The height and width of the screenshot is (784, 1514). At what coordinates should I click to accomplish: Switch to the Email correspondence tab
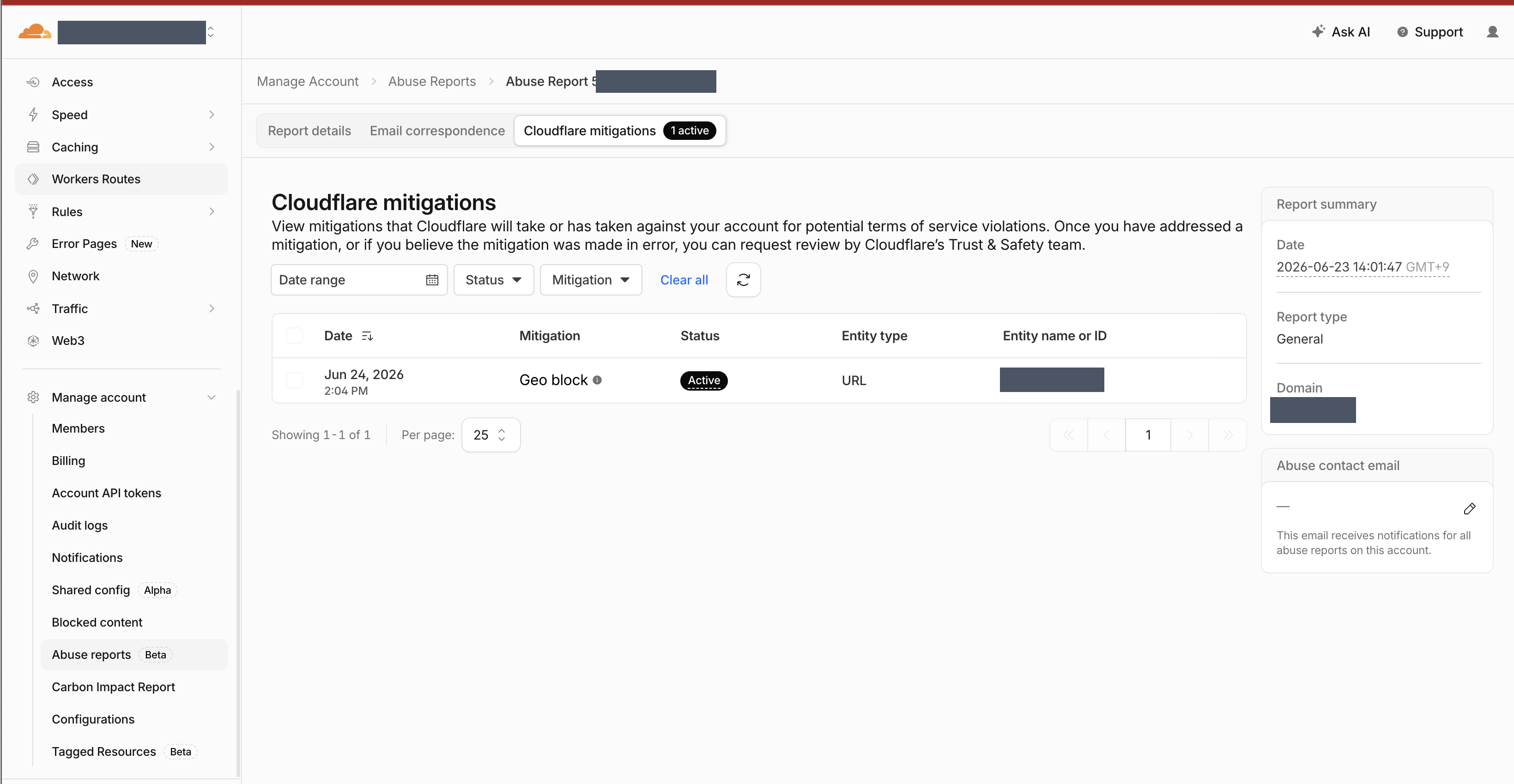[437, 131]
